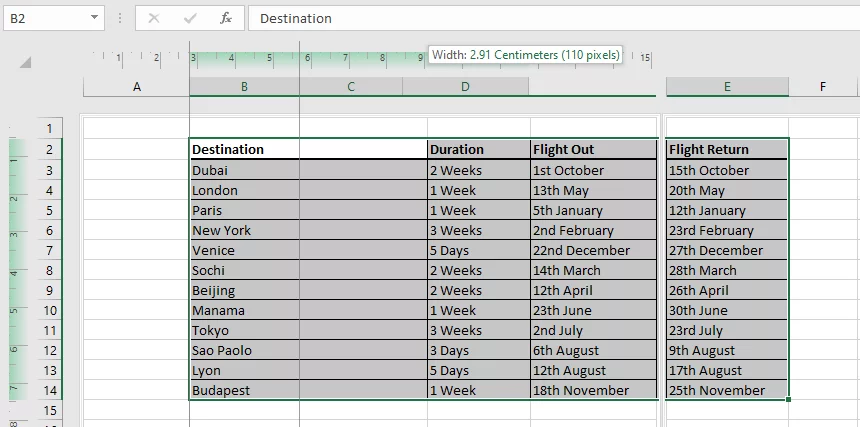The image size is (860, 427).
Task: Click the Select All corner triangle
Action: 24,62
